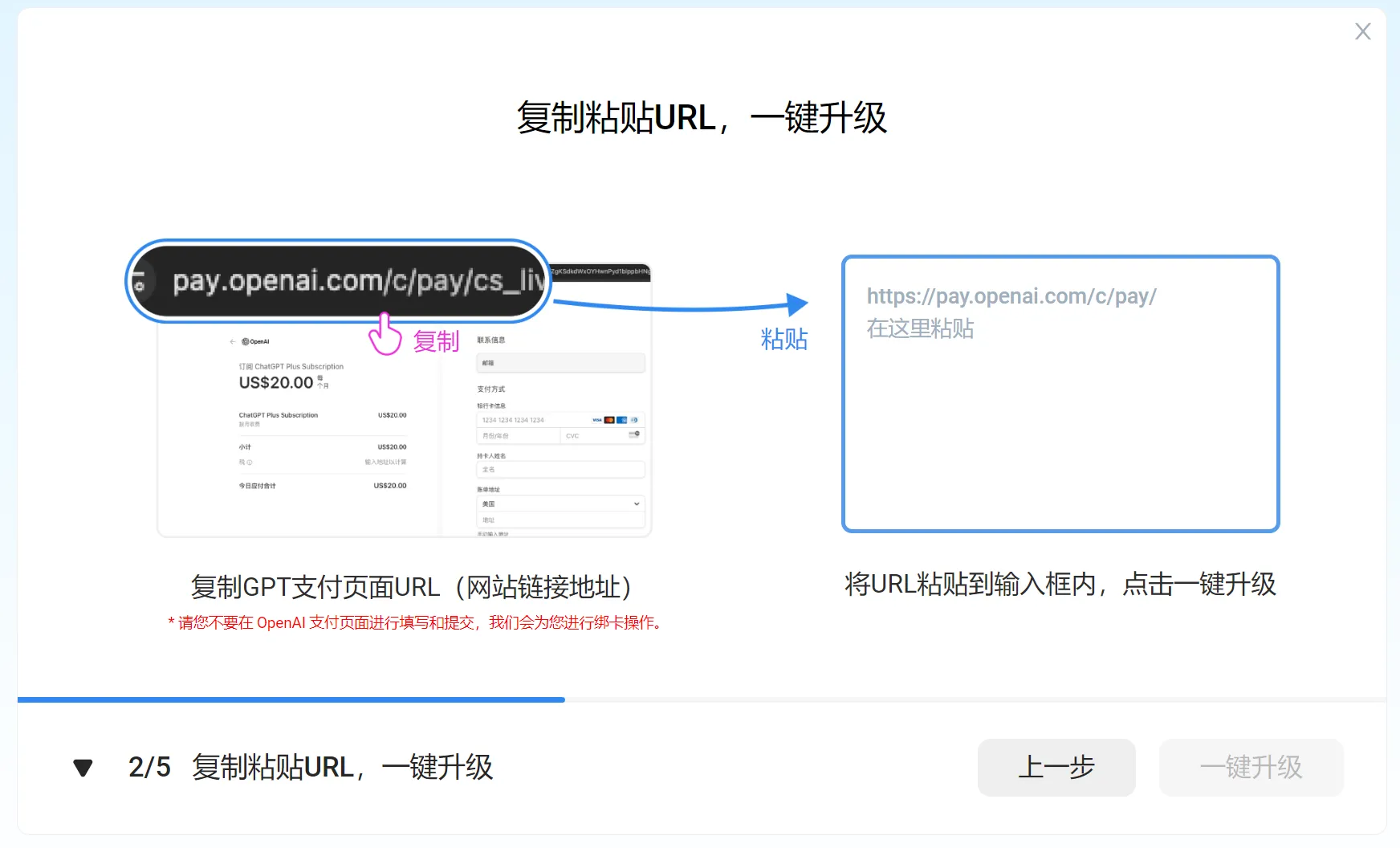Close the tutorial dialog with the X

(x=1362, y=31)
